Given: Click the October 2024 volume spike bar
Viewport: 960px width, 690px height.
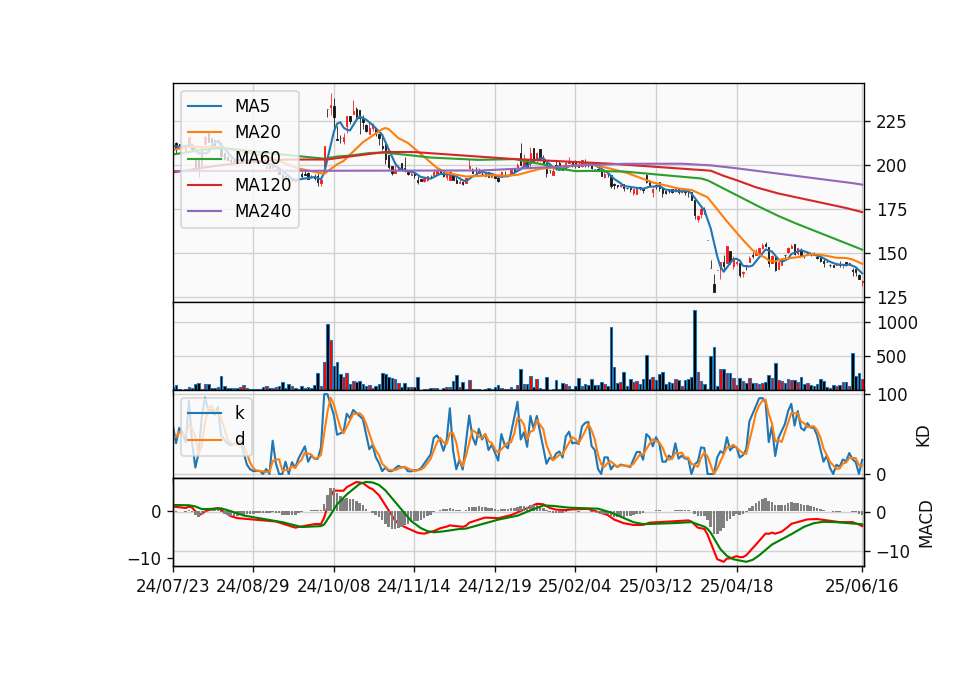Looking at the screenshot, I should pos(328,357).
